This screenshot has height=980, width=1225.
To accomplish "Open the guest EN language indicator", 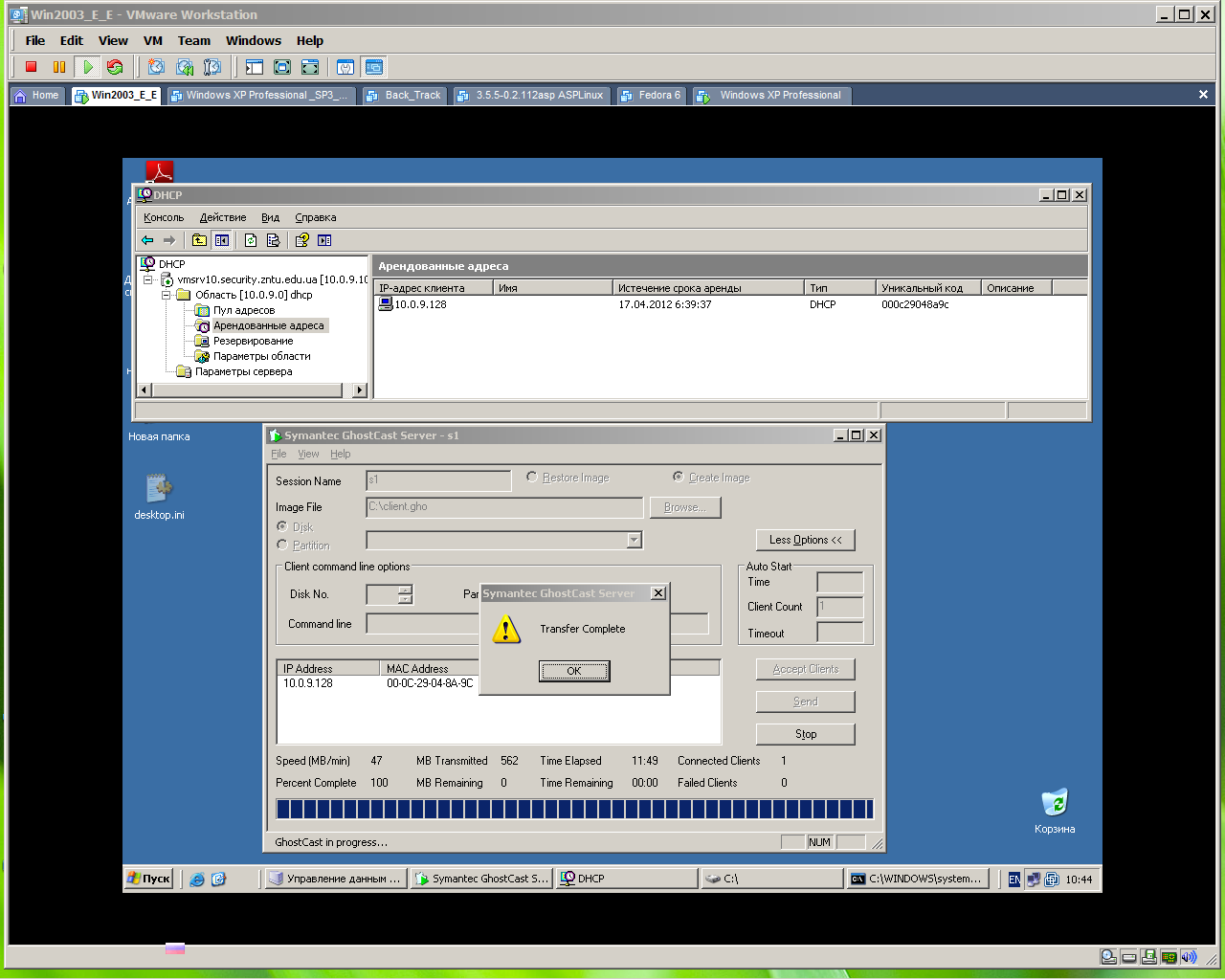I will (x=1014, y=880).
